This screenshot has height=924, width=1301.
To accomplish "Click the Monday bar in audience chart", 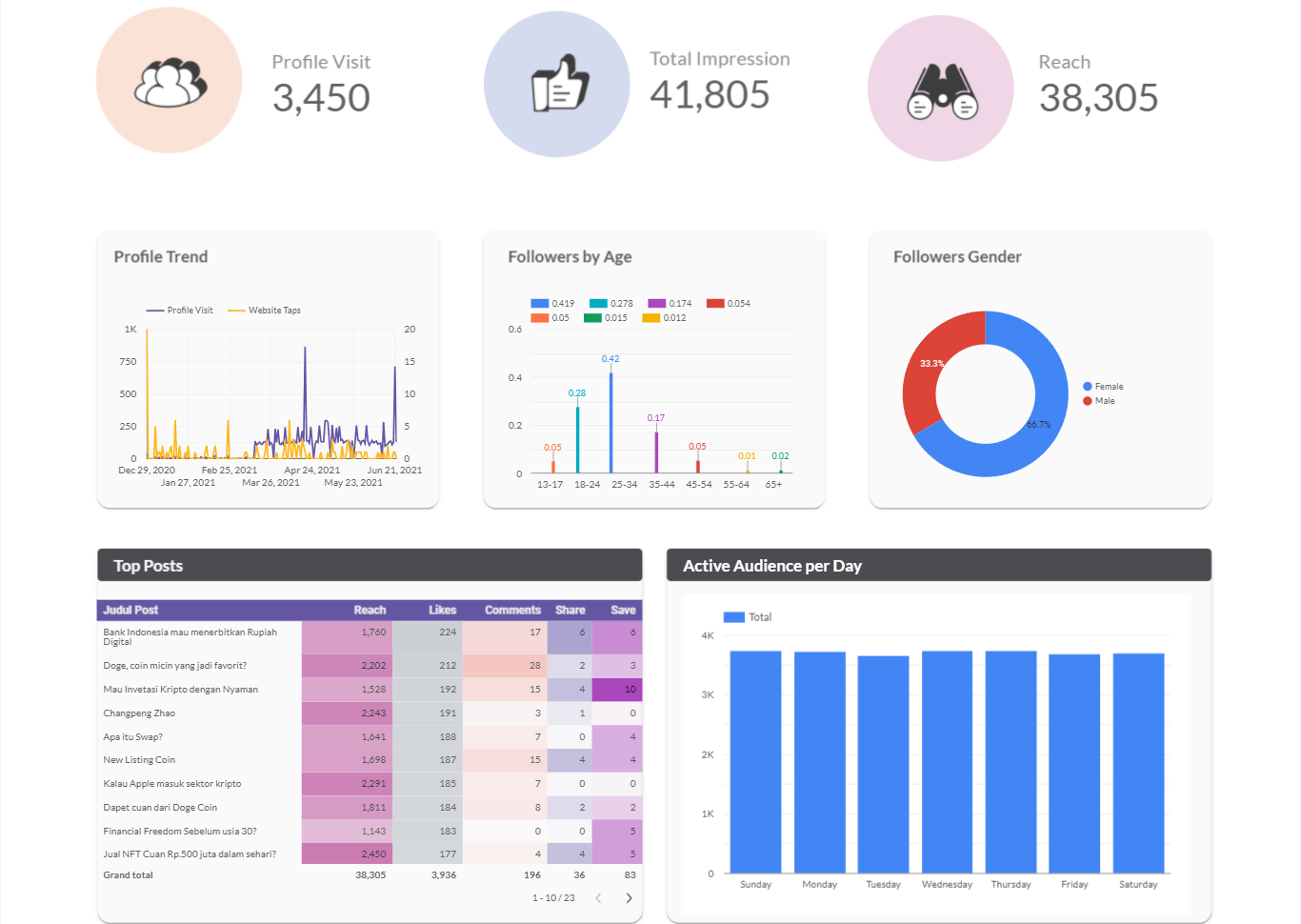I will pos(819,762).
